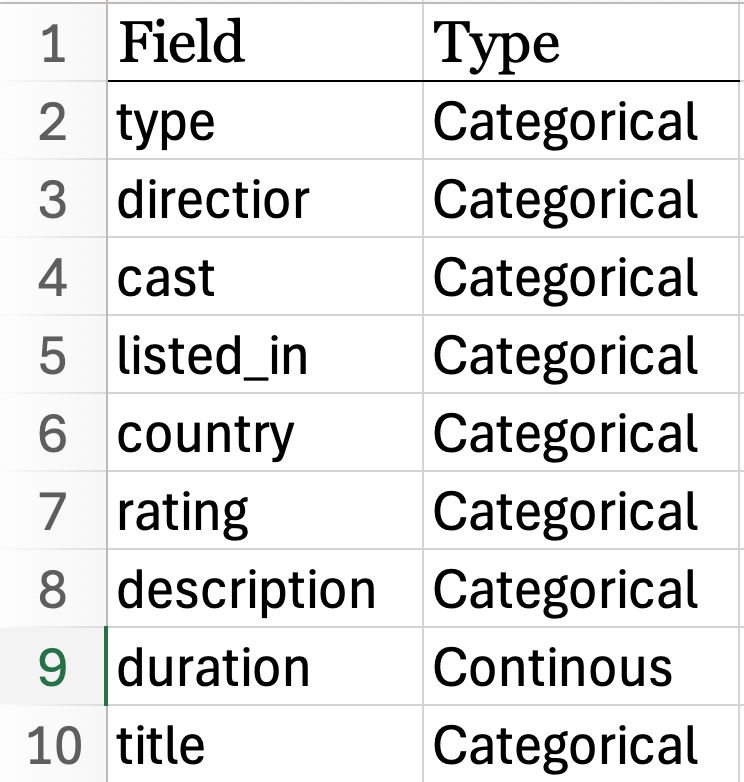Select the 'country' cell

point(264,434)
